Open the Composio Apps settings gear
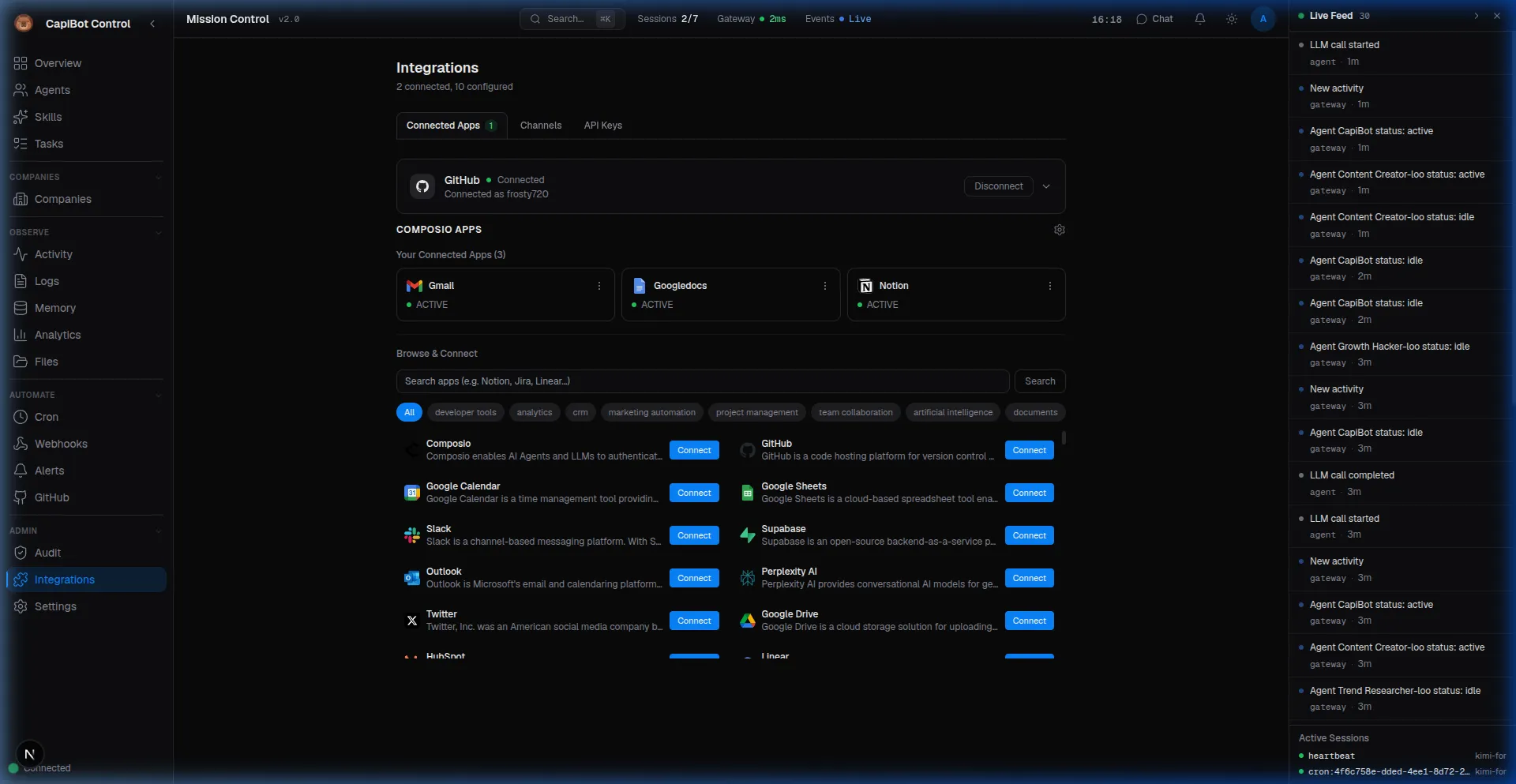1516x784 pixels. click(x=1059, y=230)
